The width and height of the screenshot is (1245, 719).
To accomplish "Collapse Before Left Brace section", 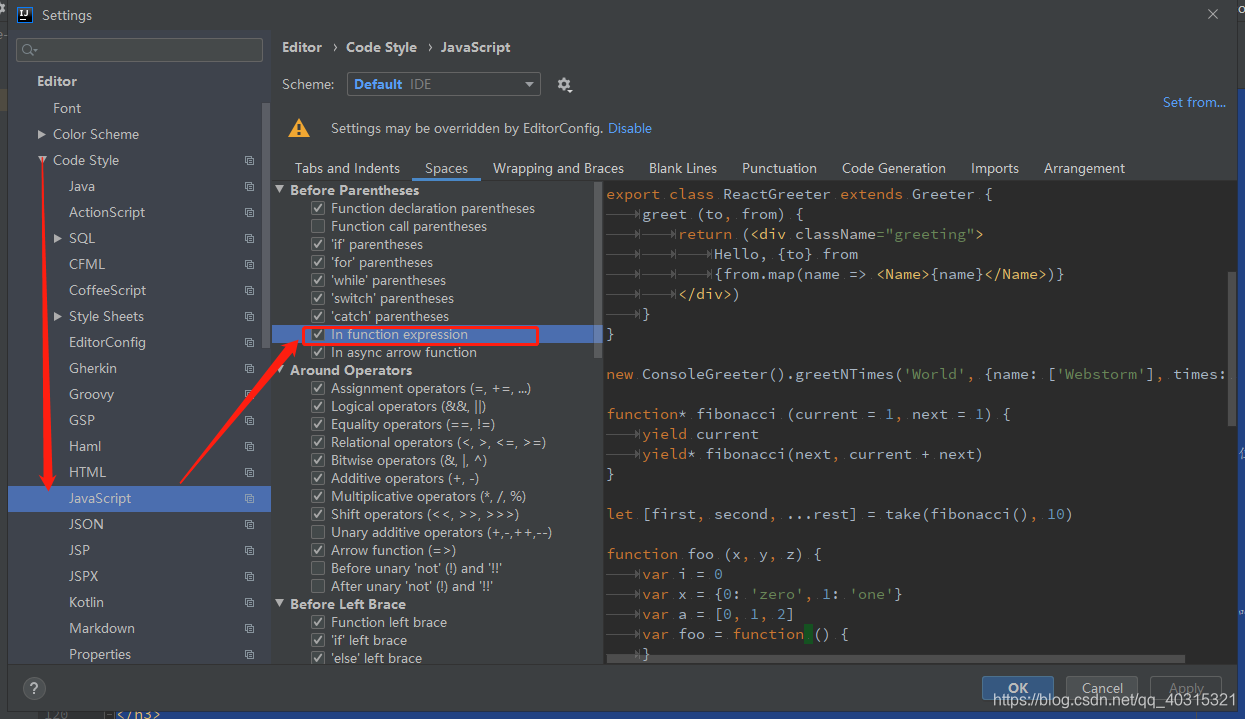I will pyautogui.click(x=280, y=604).
